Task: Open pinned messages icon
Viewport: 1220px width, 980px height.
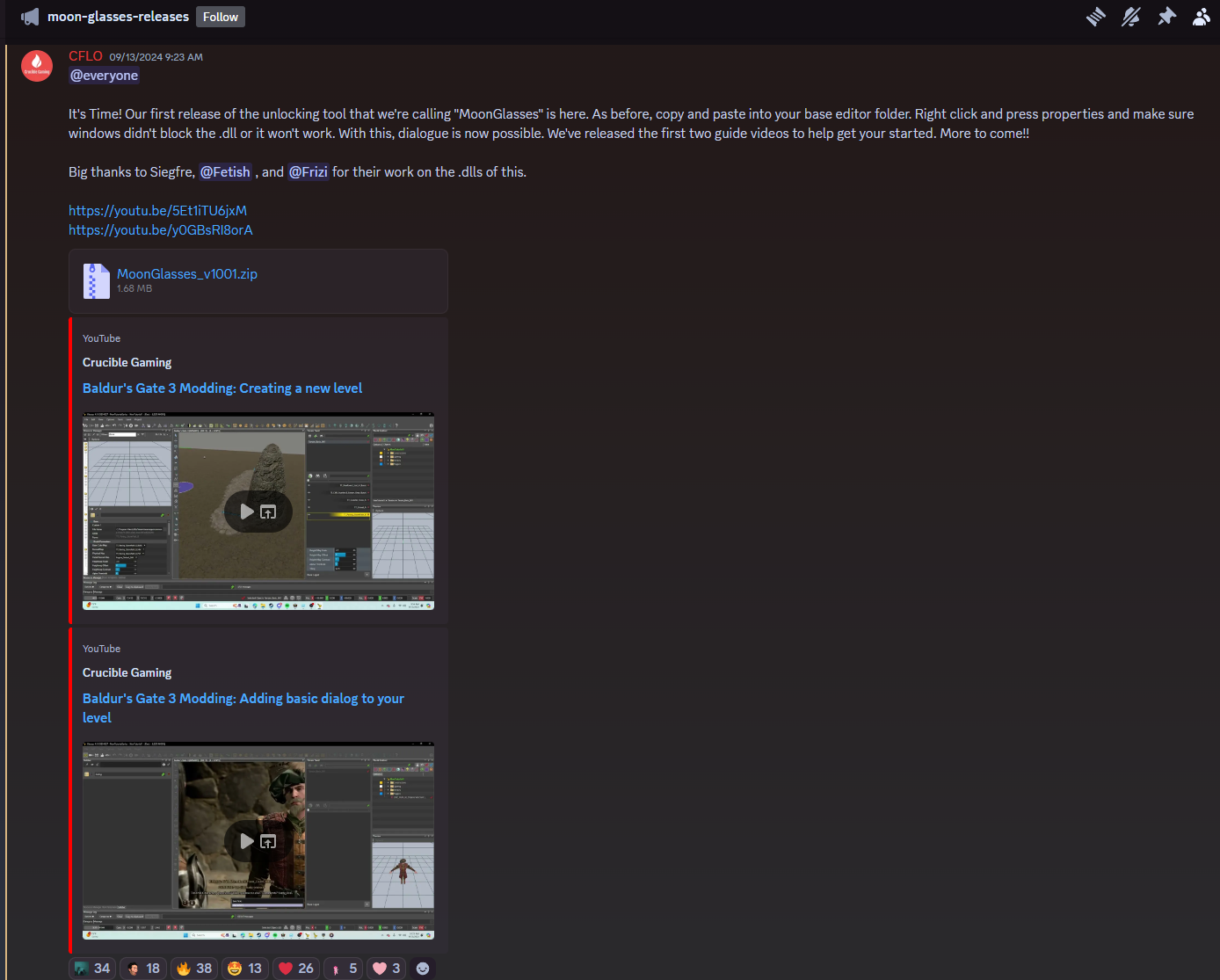Action: (1166, 17)
